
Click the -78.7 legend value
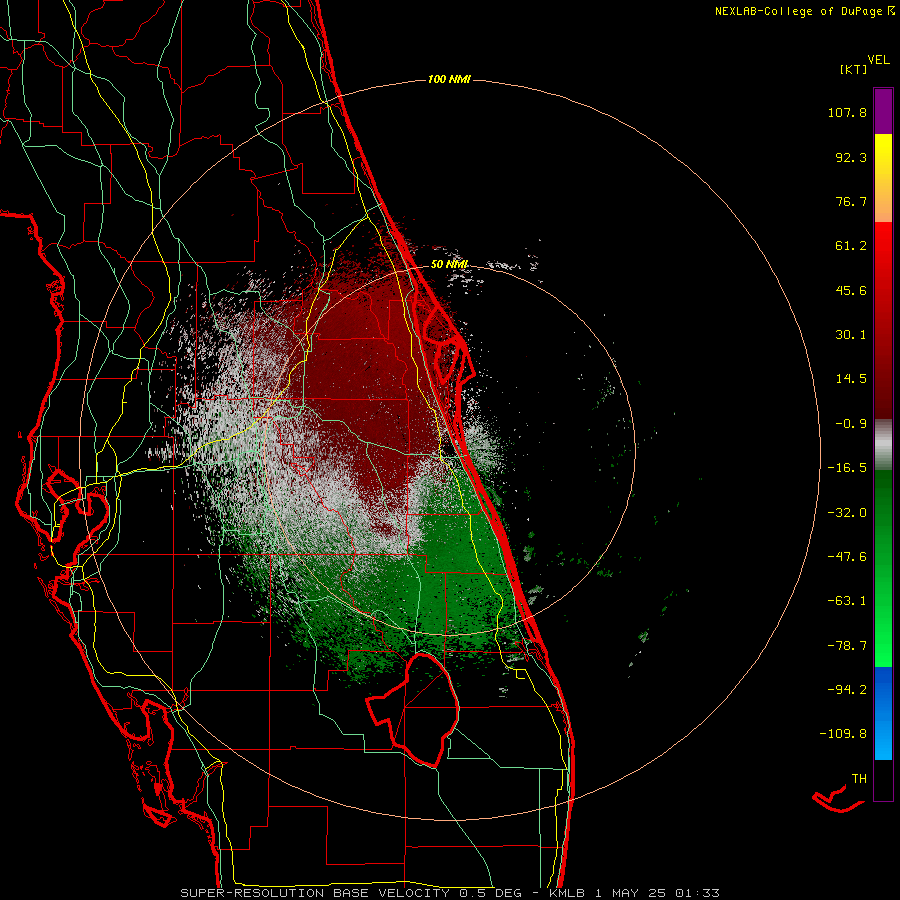pyautogui.click(x=847, y=646)
